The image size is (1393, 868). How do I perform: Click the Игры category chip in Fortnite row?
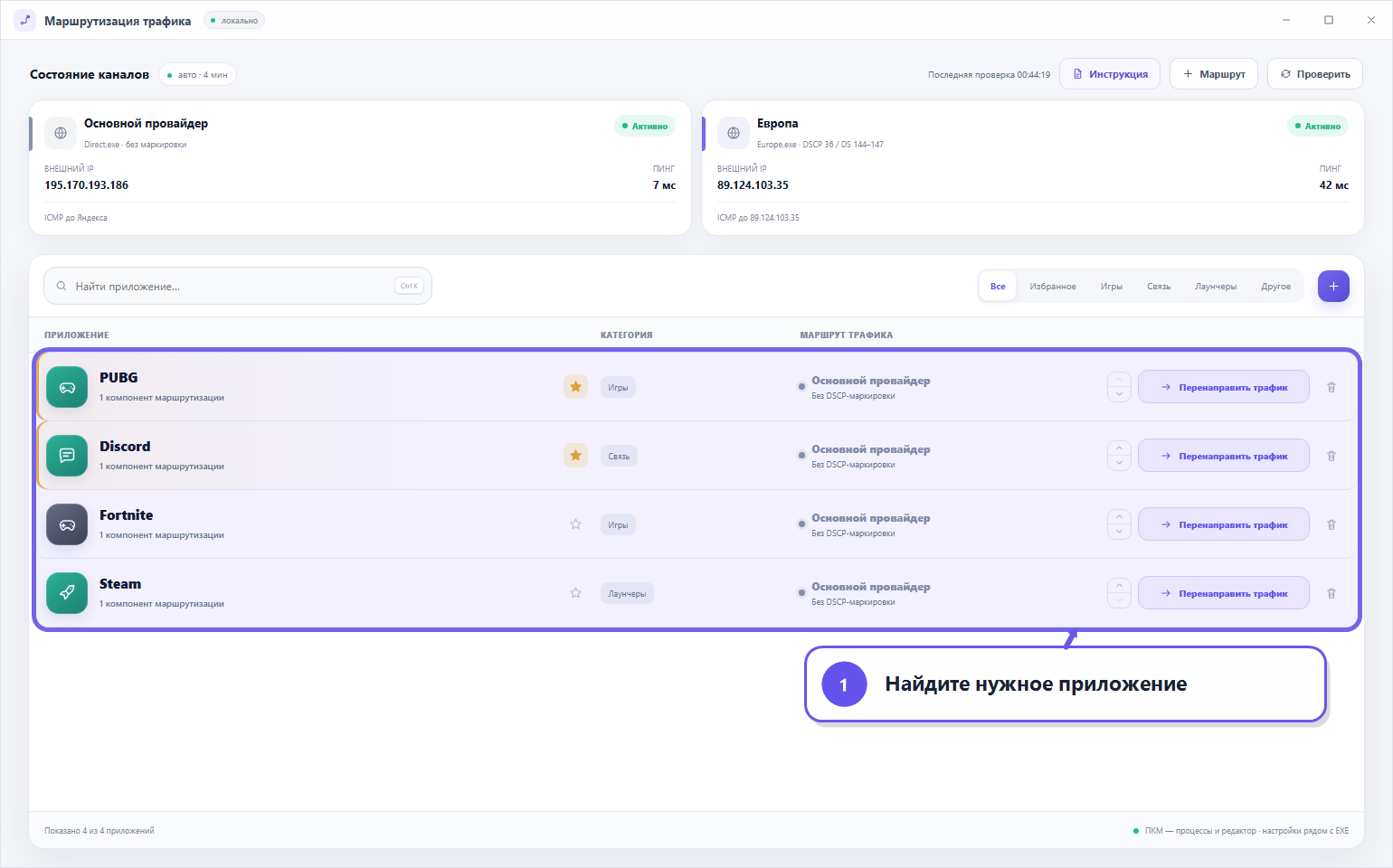coord(618,524)
